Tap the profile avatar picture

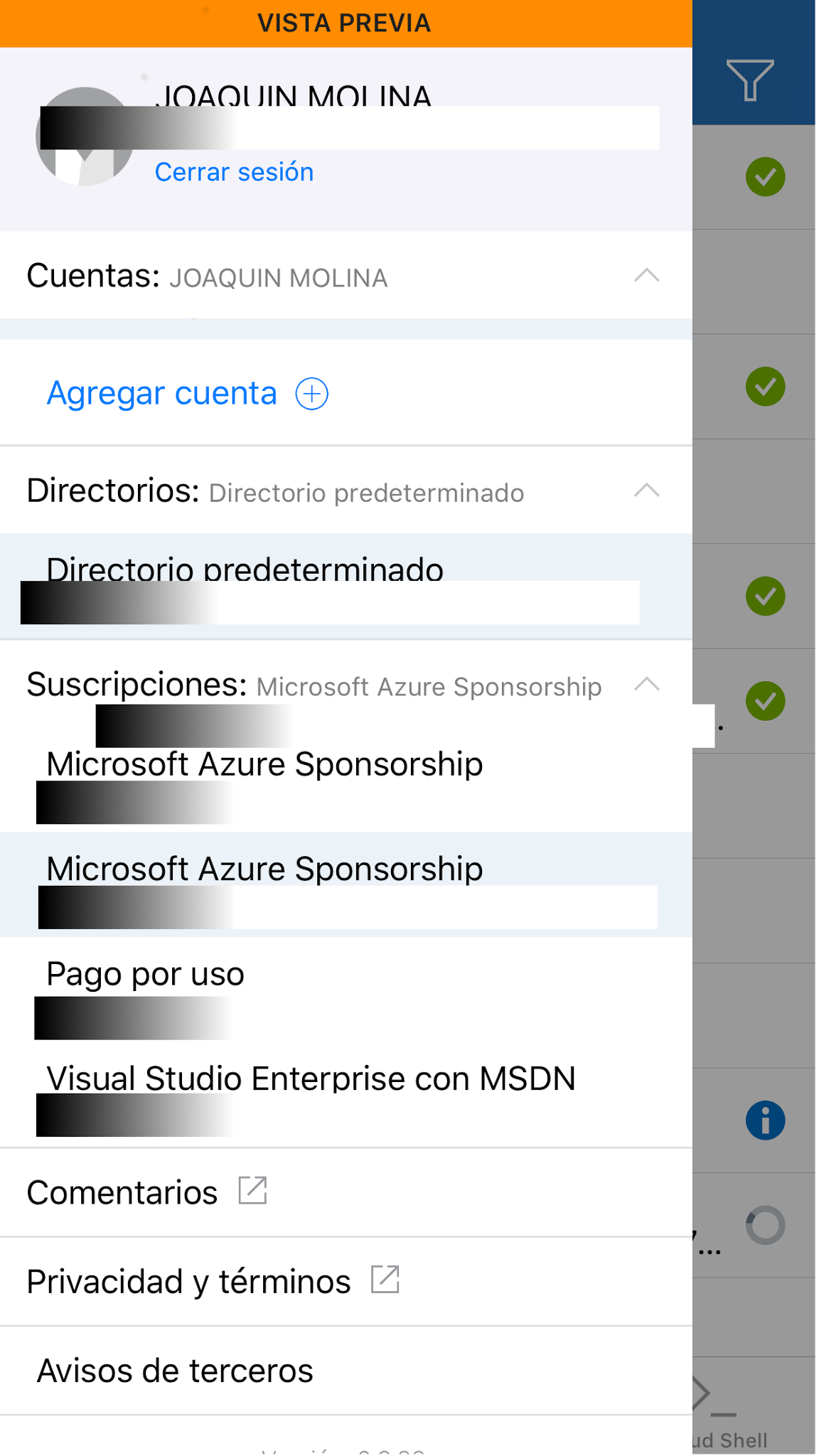(85, 136)
